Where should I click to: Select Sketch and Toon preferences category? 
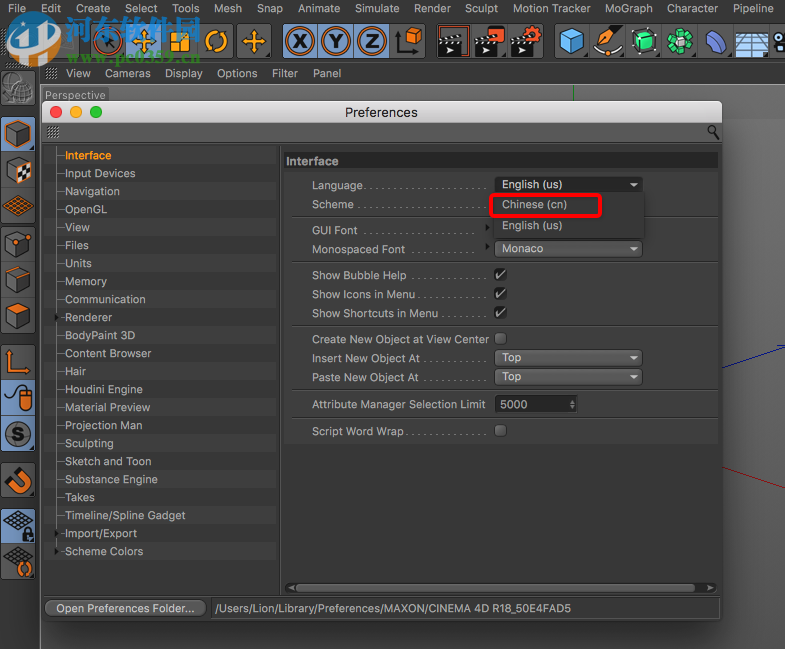108,462
